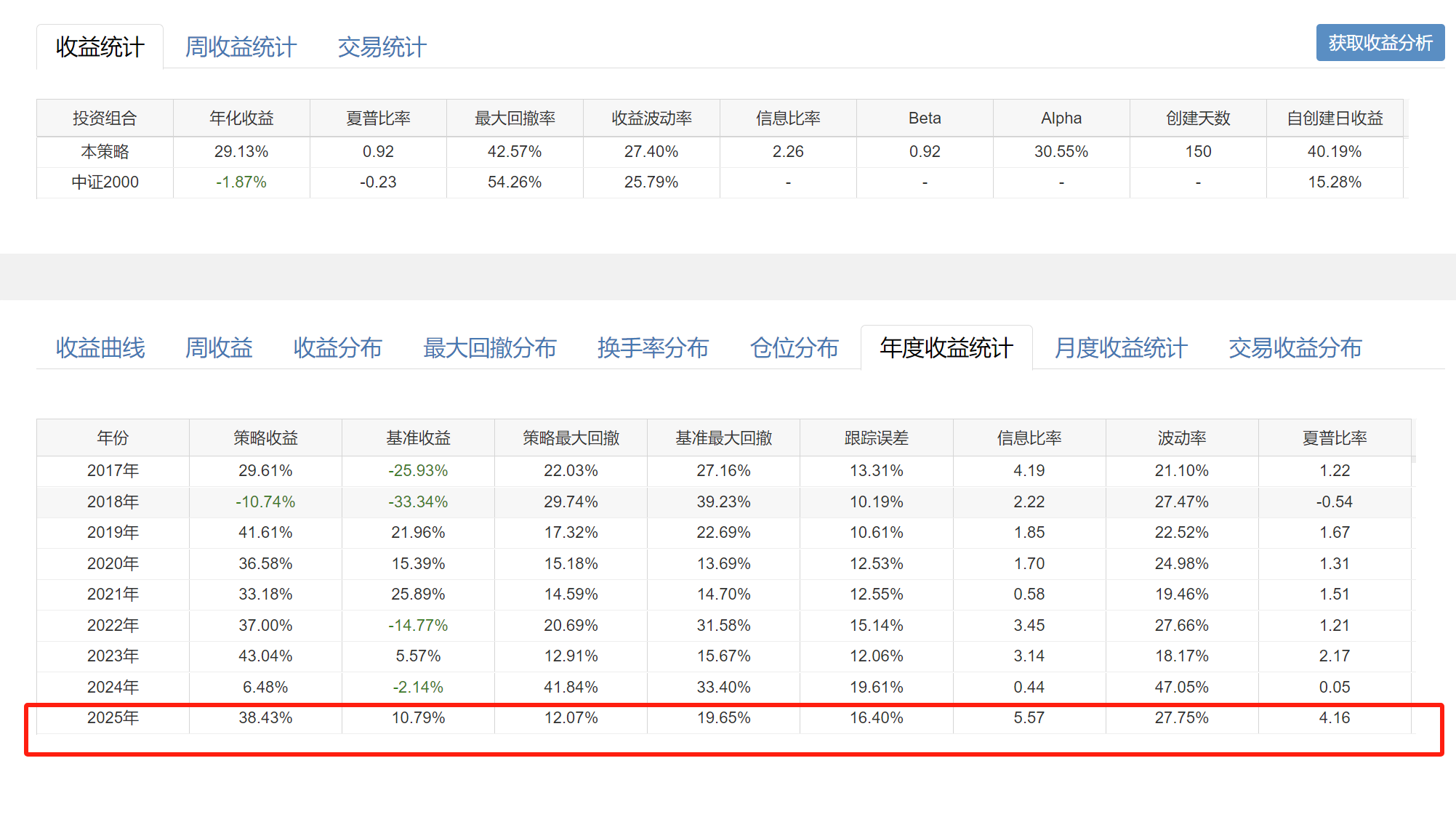Switch to the 周收益 chart tab

coord(219,348)
